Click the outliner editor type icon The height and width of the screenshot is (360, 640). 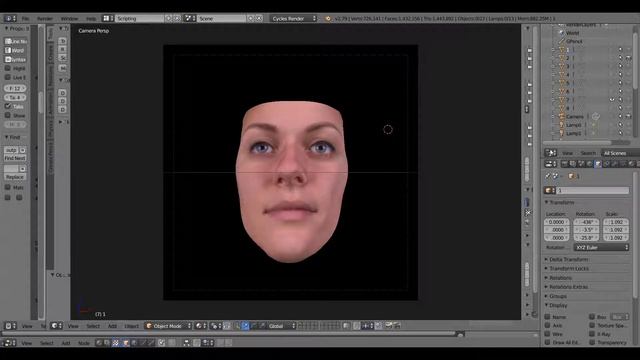551,153
